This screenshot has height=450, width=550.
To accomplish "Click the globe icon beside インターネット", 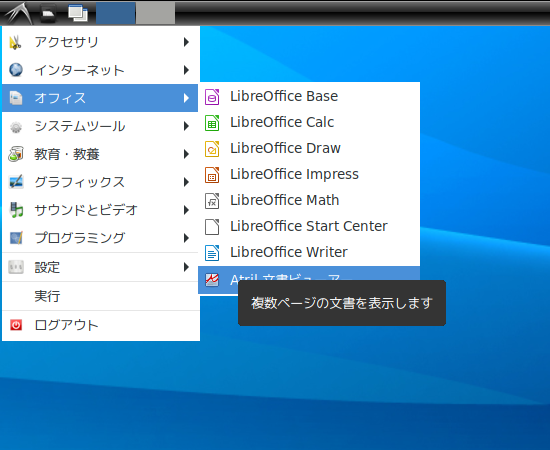I will click(x=16, y=70).
